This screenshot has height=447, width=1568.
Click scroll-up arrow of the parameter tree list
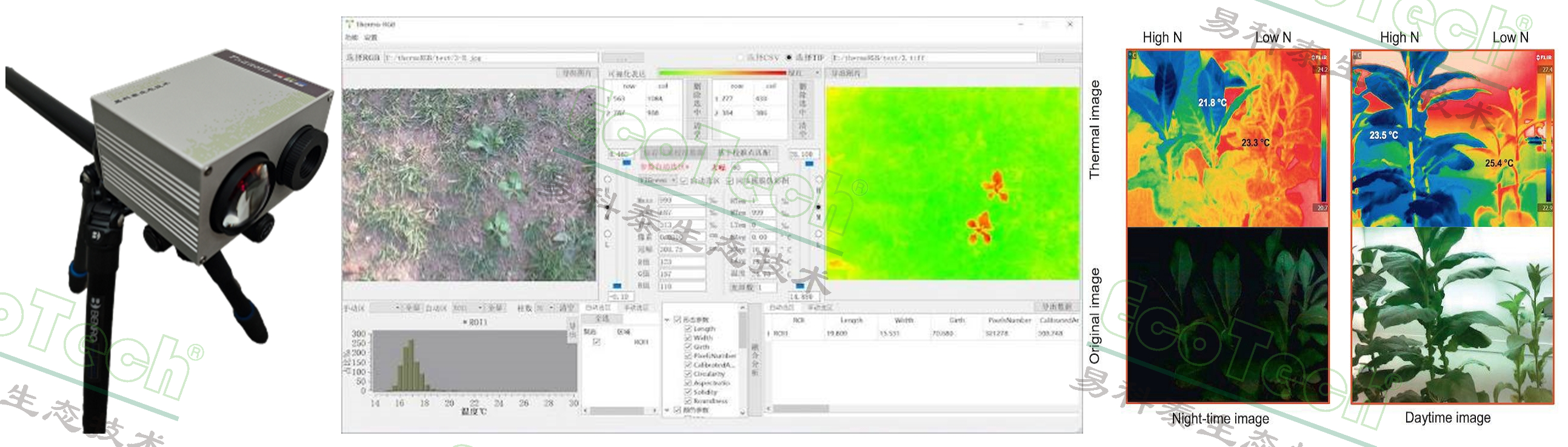pos(742,308)
